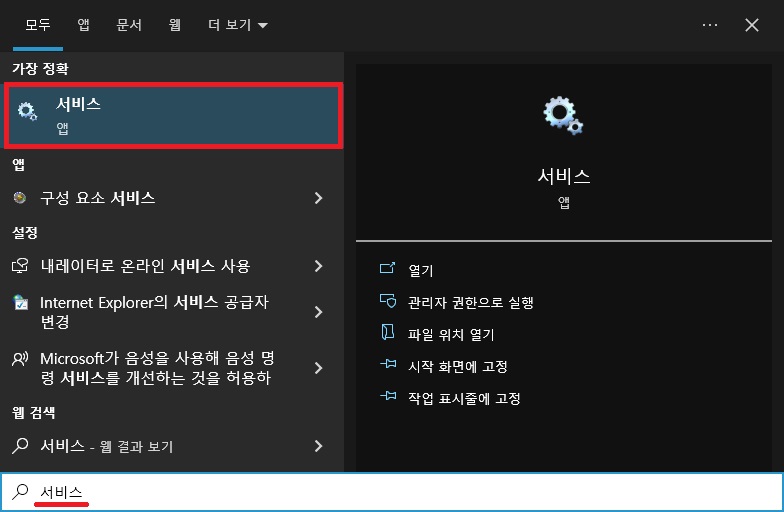This screenshot has width=784, height=512.
Task: Open the 더 보기 dropdown
Action: pos(238,25)
